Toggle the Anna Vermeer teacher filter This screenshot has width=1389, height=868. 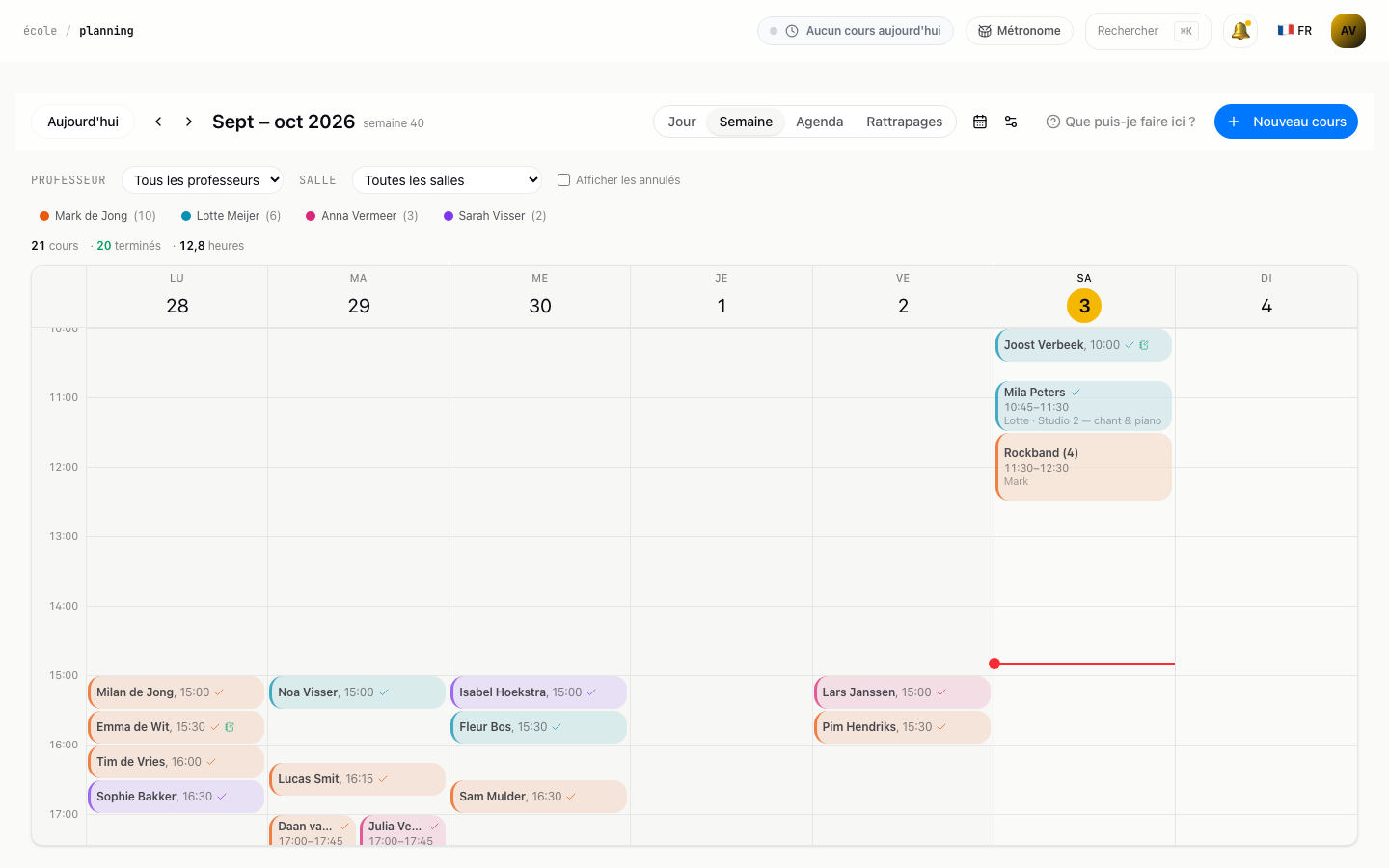coord(362,216)
